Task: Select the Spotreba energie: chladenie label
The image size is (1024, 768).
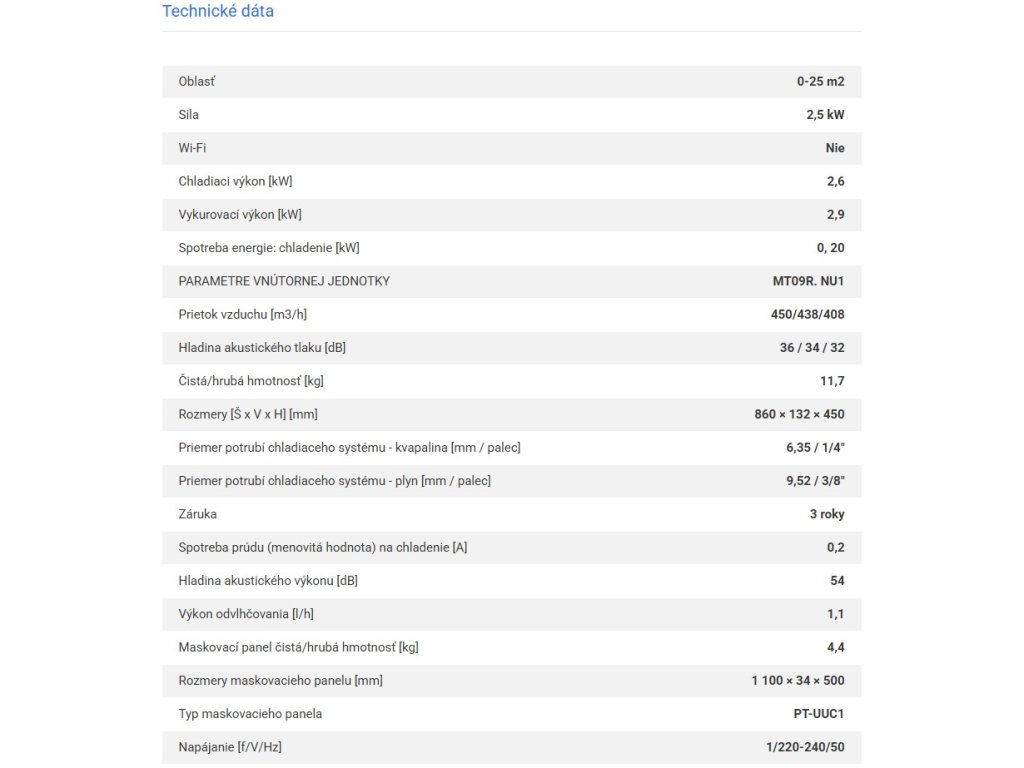Action: [269, 248]
